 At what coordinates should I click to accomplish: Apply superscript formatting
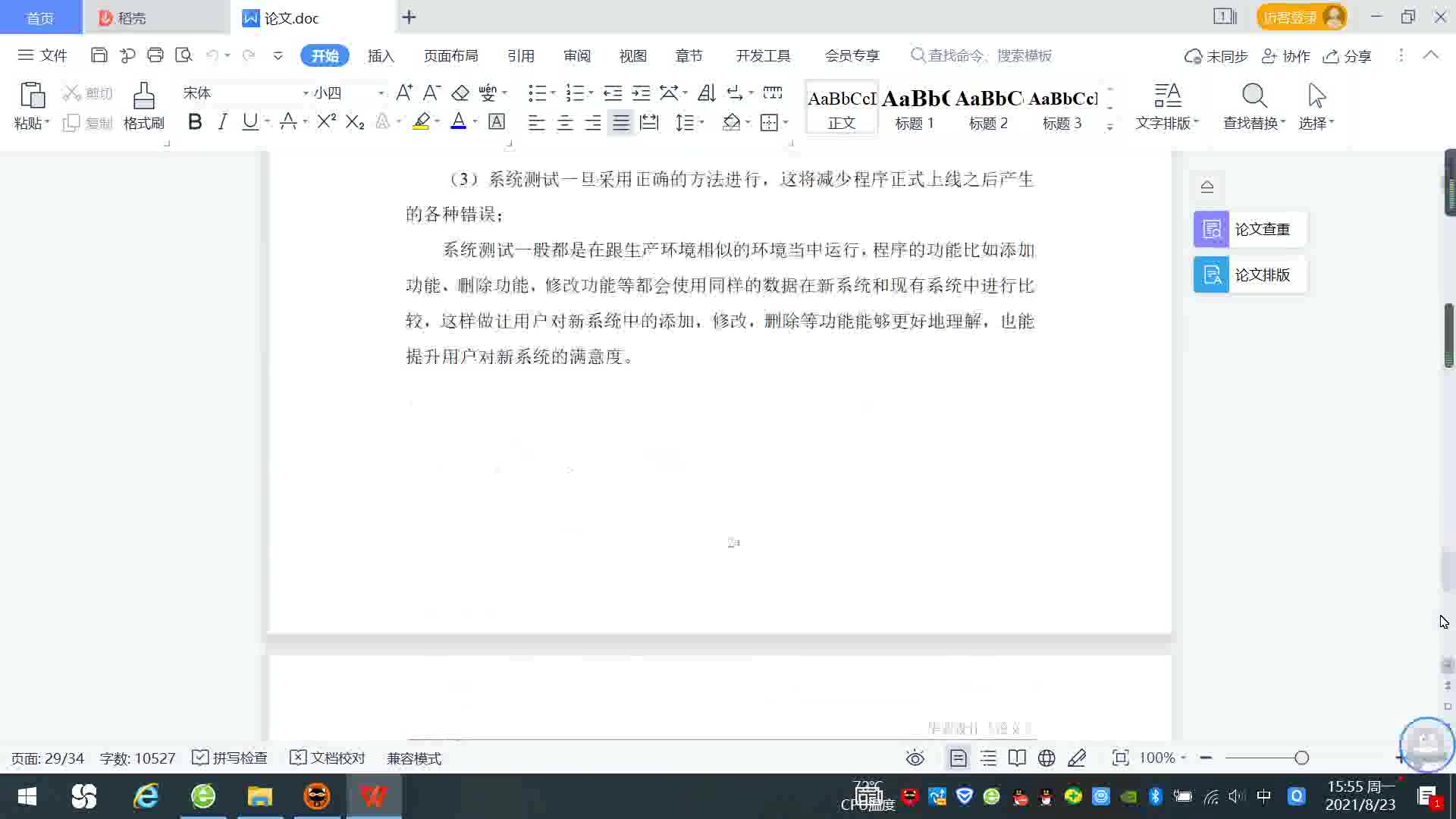click(326, 122)
